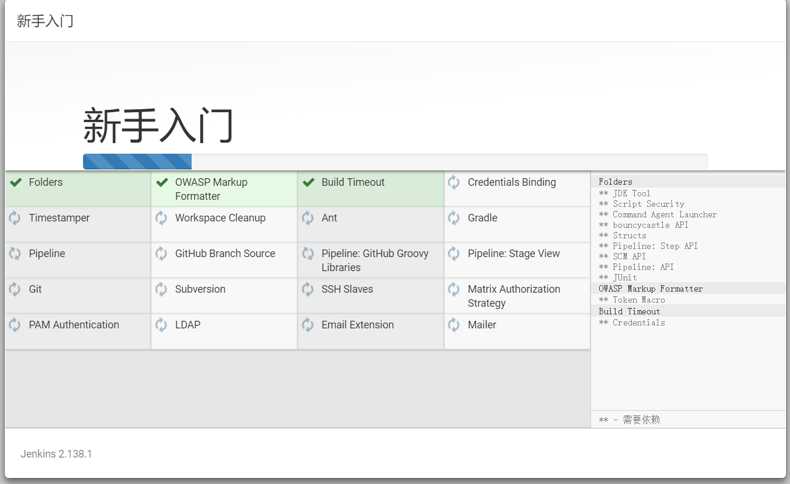Select the Email Extension plugin label

tap(358, 325)
